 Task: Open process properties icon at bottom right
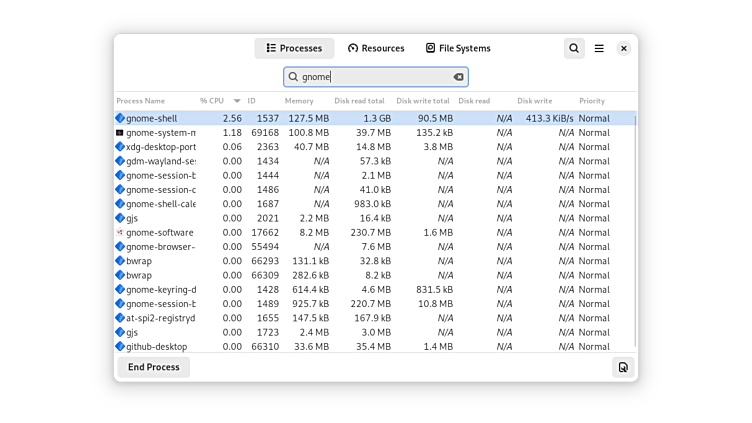tap(623, 367)
